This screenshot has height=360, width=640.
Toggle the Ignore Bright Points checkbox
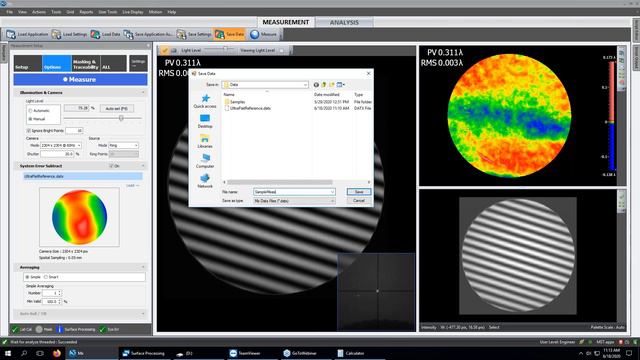click(29, 131)
